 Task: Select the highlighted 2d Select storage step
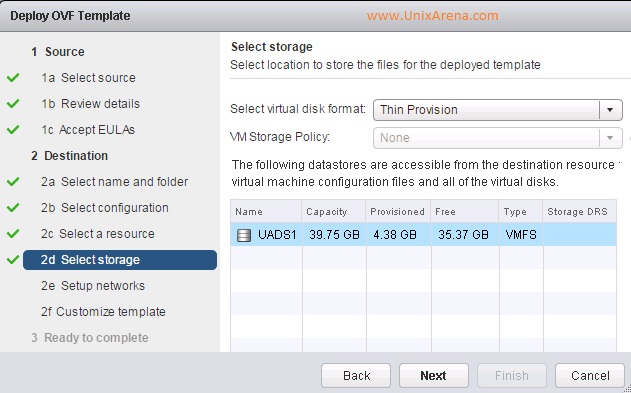coord(120,260)
